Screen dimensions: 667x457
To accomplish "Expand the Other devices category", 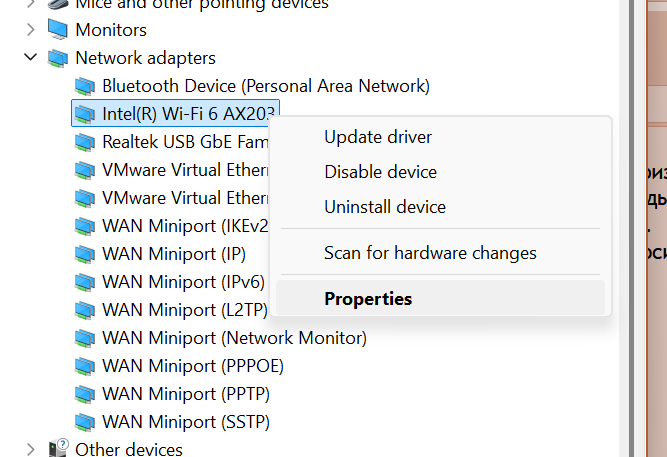I will (31, 449).
